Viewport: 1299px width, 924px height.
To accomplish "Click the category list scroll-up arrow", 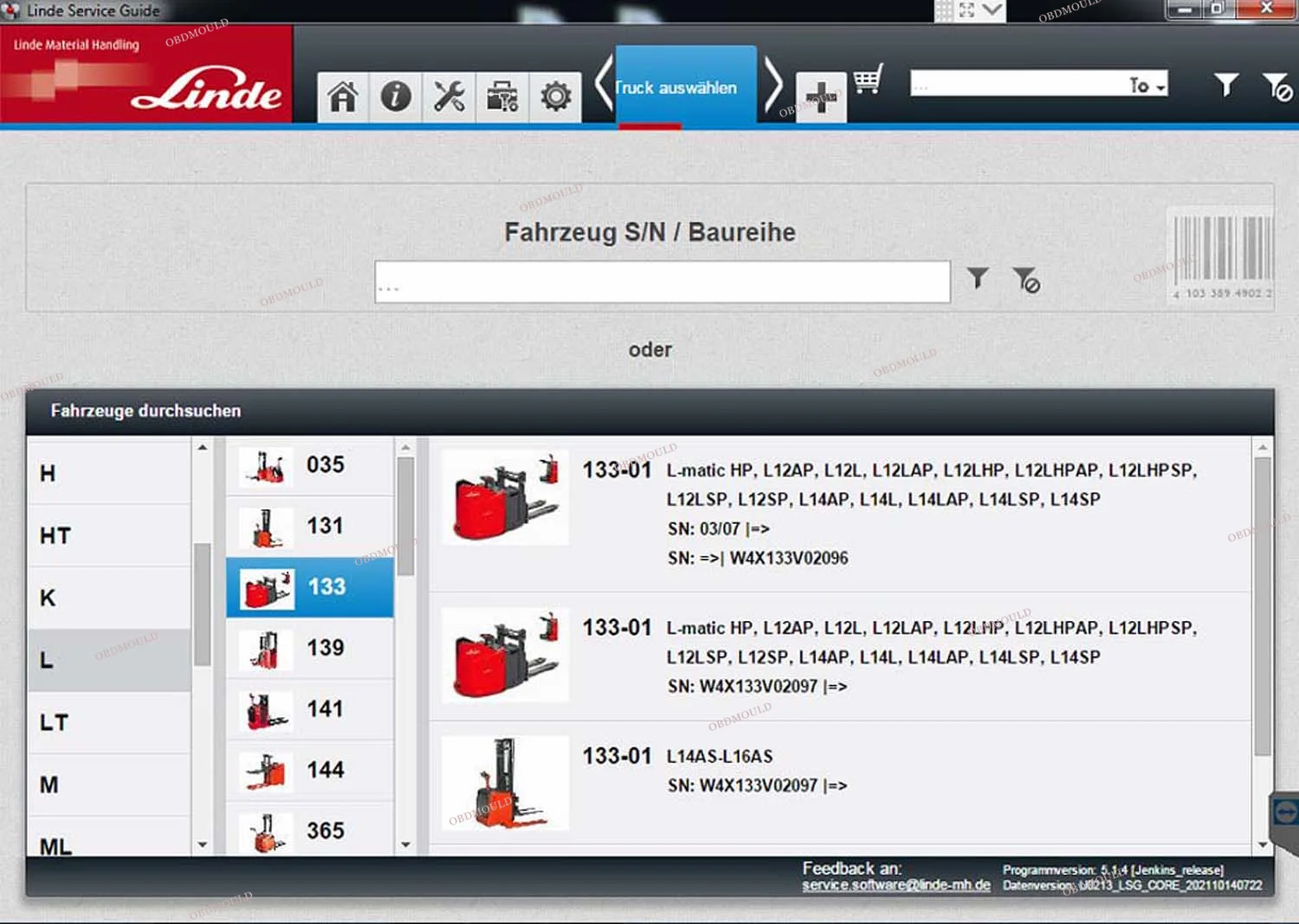I will (203, 447).
